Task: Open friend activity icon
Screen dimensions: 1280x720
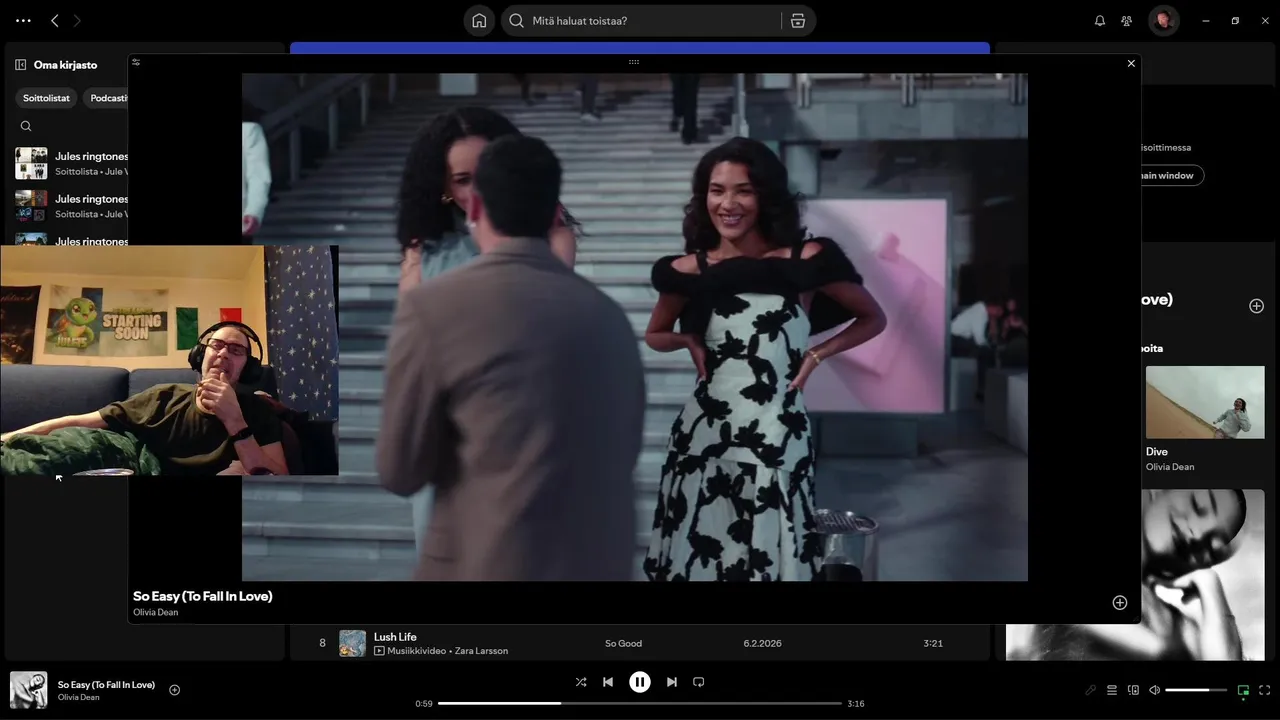Action: tap(1127, 20)
